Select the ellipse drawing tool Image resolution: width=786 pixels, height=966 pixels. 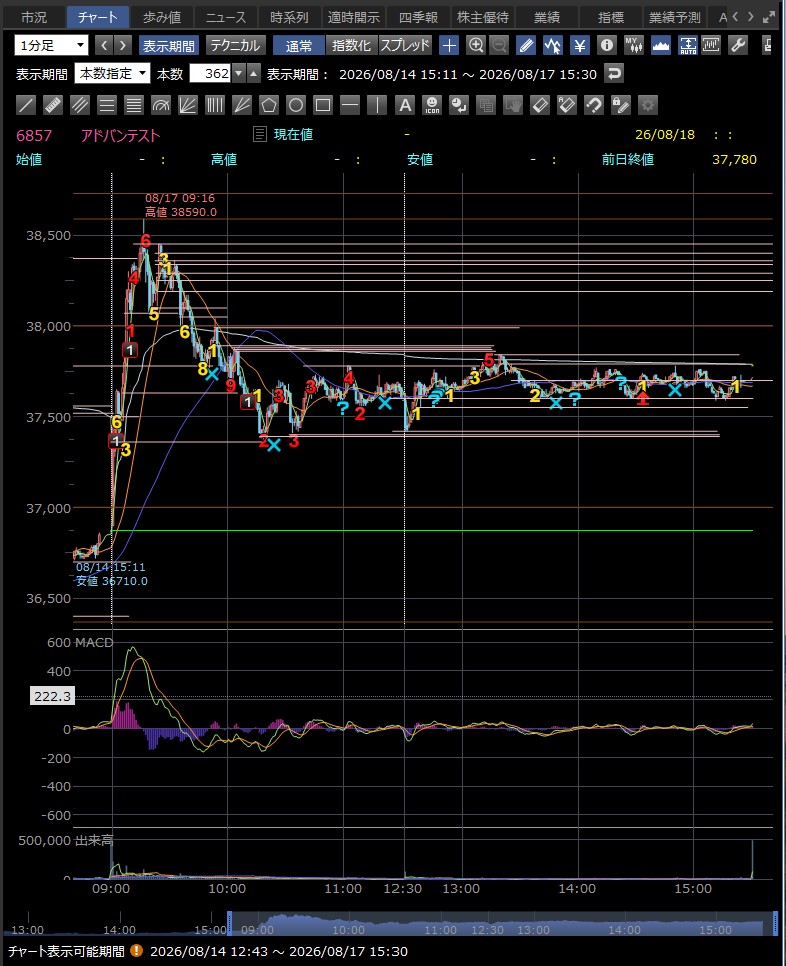pyautogui.click(x=296, y=105)
